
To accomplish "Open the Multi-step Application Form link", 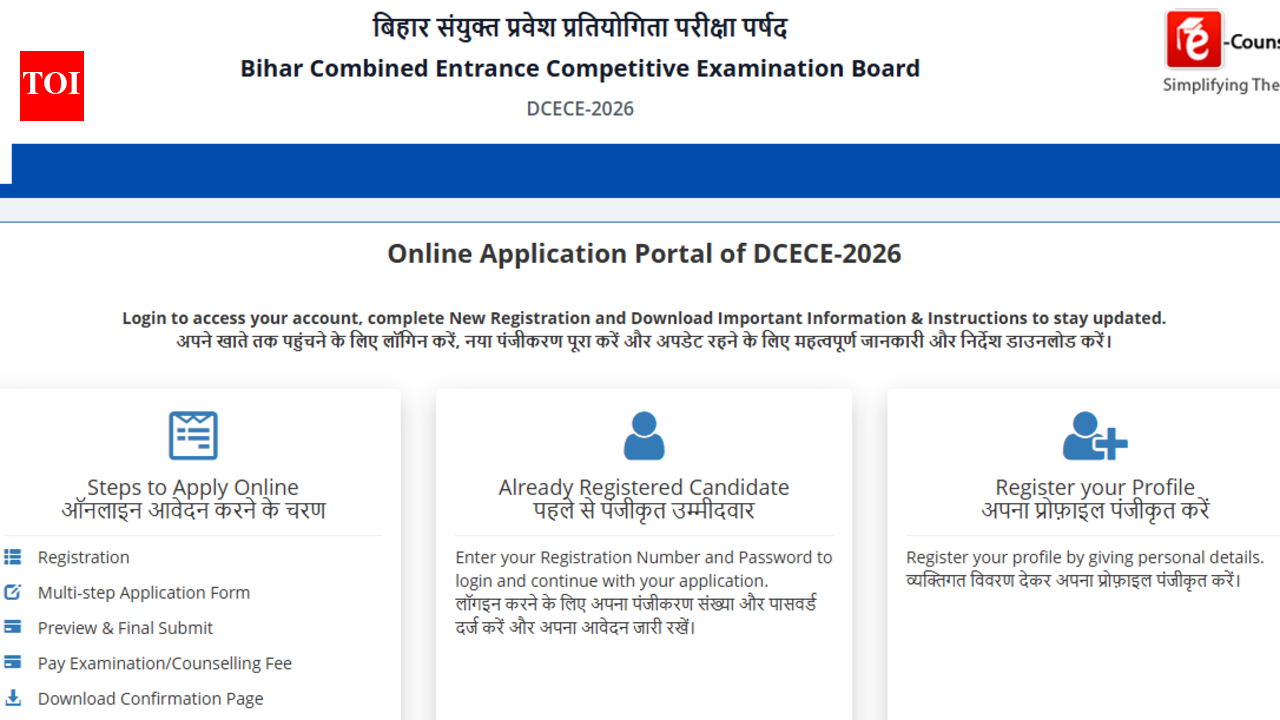I will 144,592.
